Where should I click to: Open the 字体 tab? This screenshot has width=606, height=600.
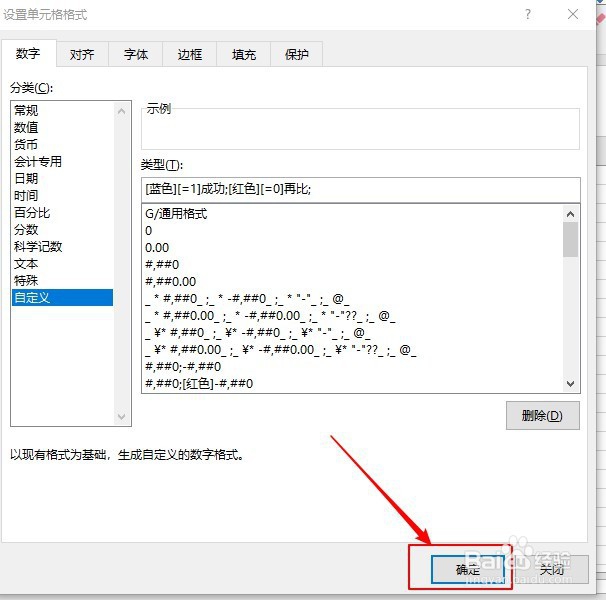point(136,55)
